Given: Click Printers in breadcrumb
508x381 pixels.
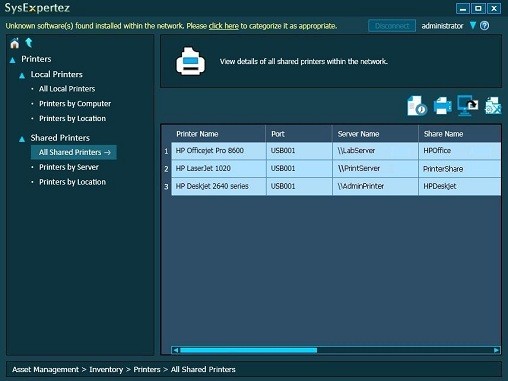Looking at the screenshot, I should [x=147, y=369].
